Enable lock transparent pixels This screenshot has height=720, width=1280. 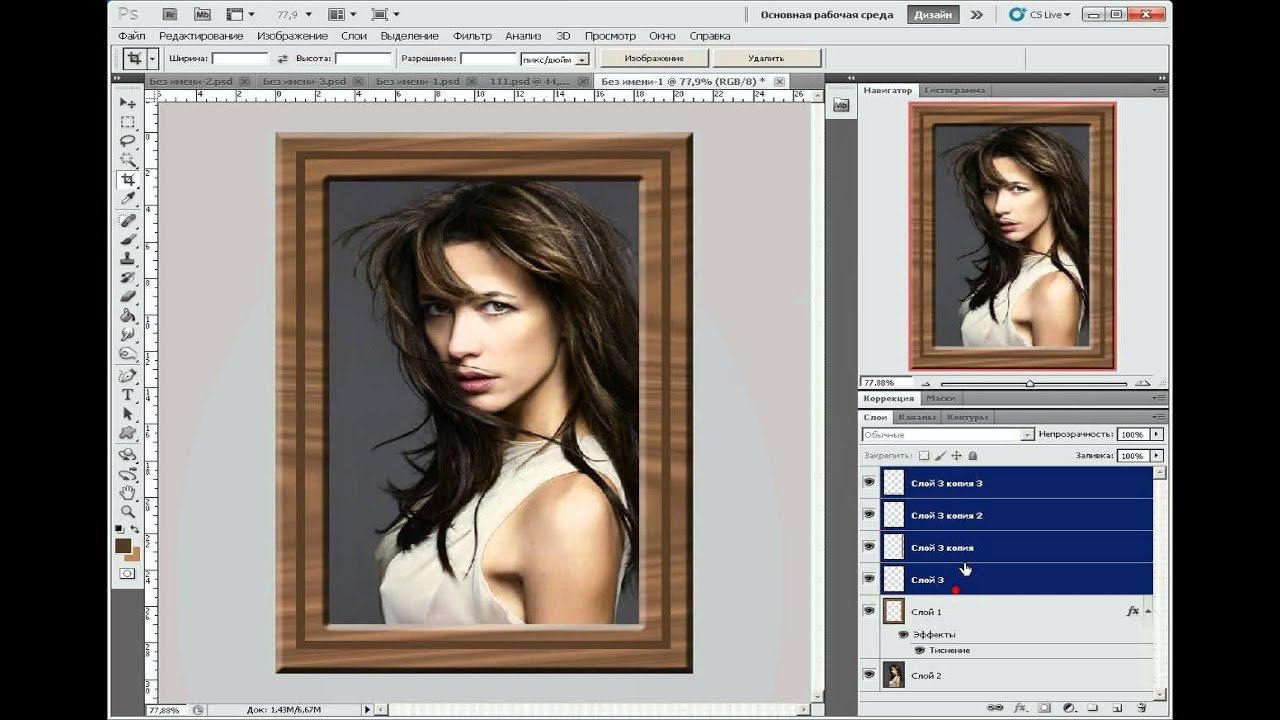924,455
